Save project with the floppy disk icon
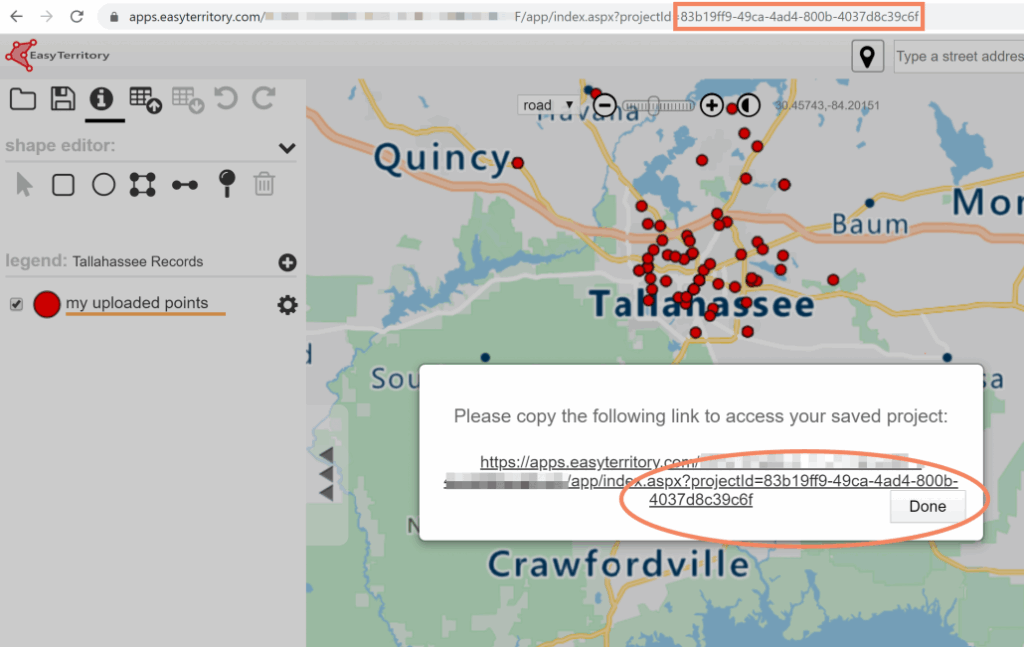The height and width of the screenshot is (647, 1024). [62, 98]
